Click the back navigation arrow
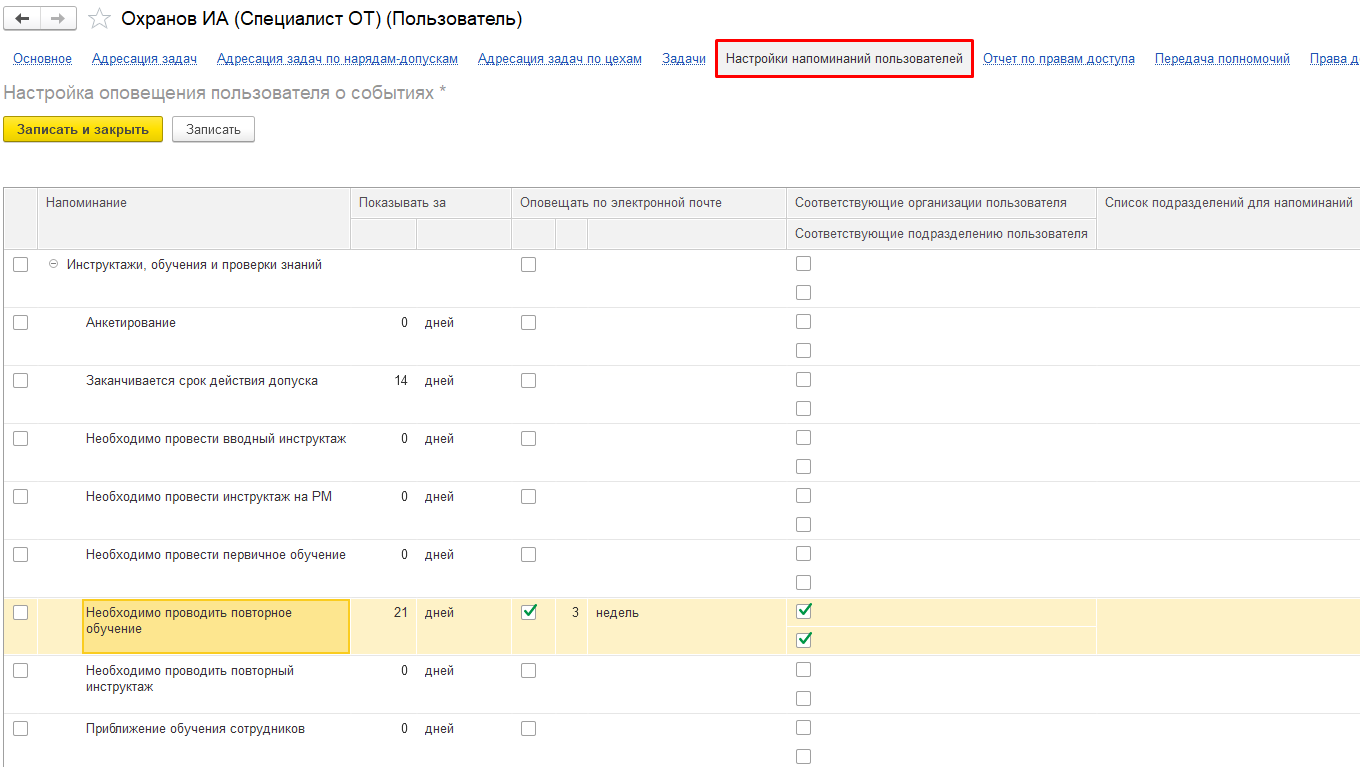Screen dimensions: 1360x767 point(23,19)
